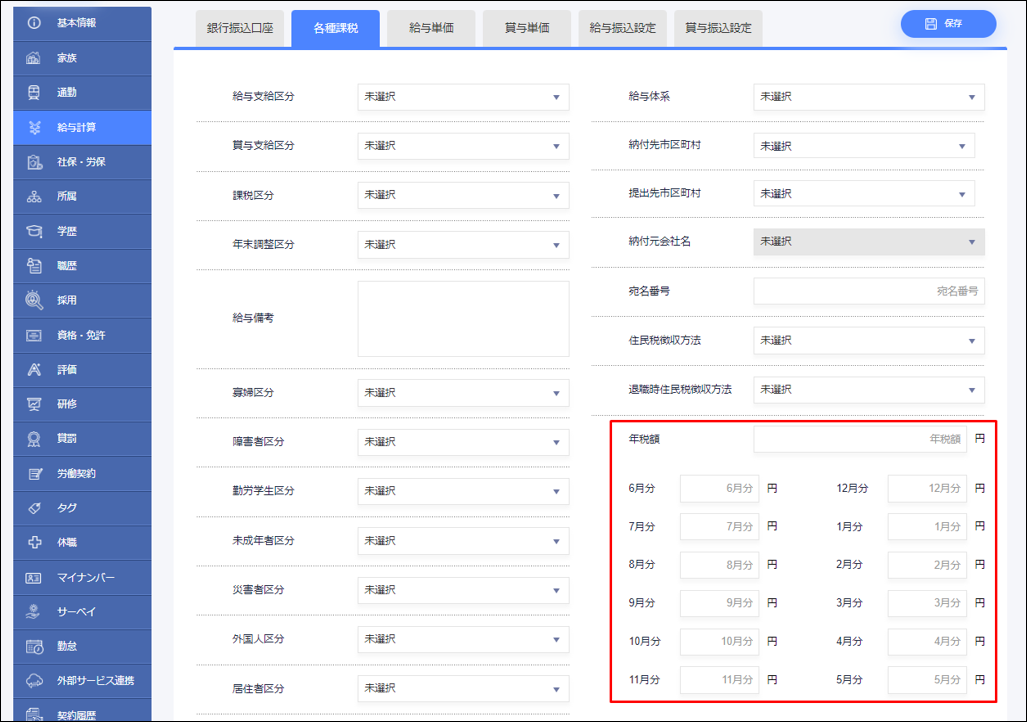Viewport: 1027px width, 722px height.
Task: Select the 通勤 train icon
Action: click(x=34, y=93)
